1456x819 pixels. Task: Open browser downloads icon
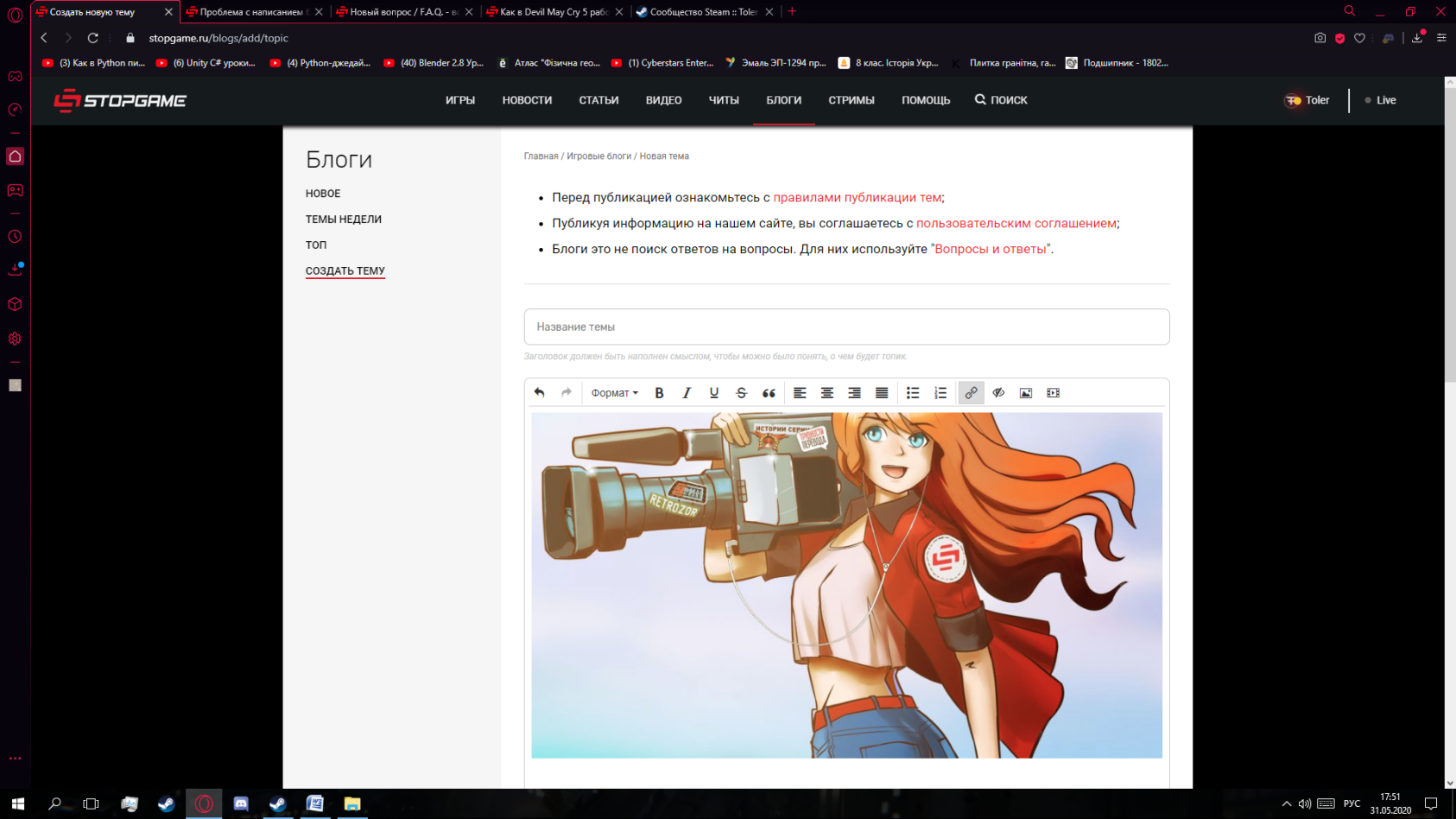[x=1417, y=38]
